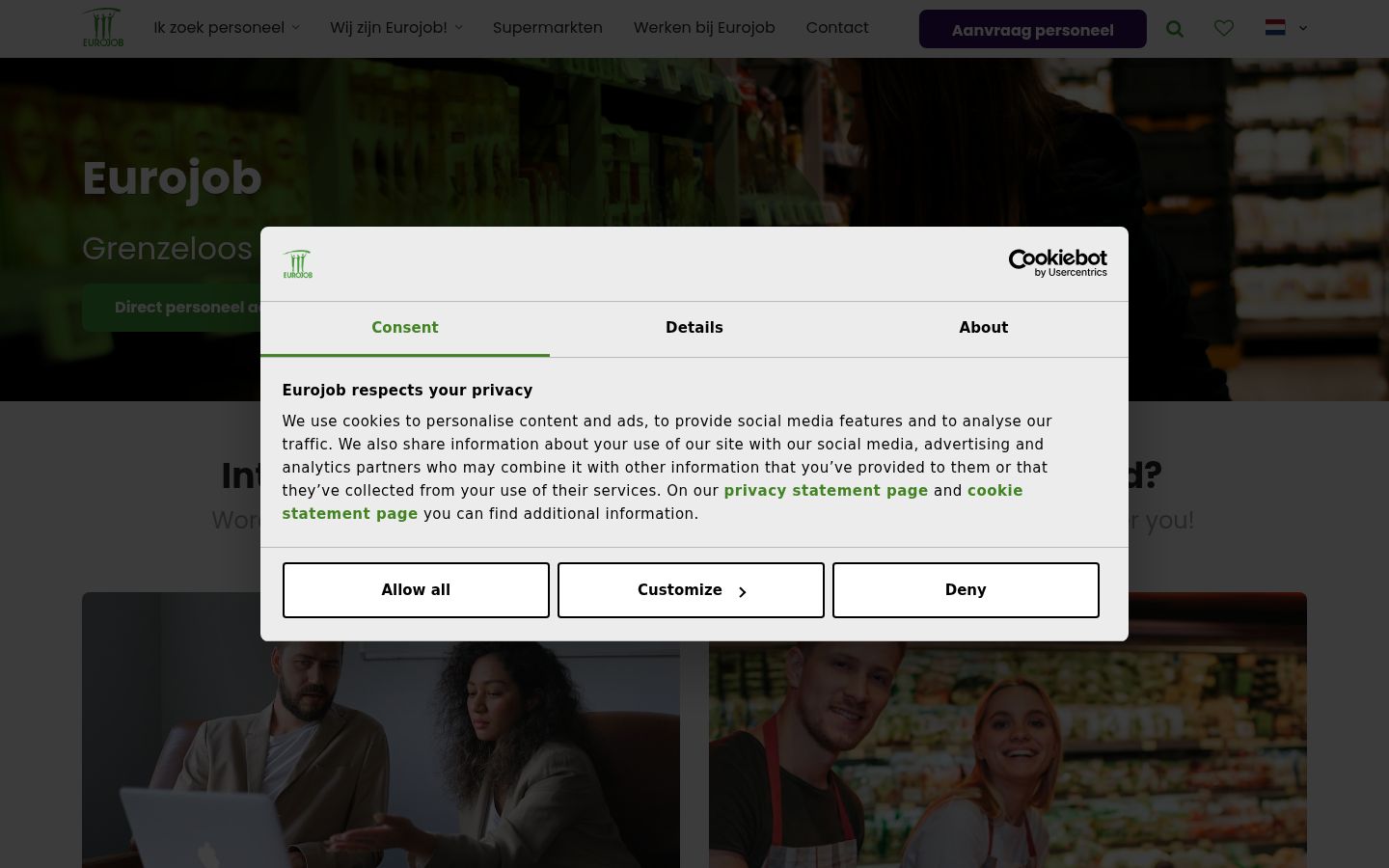Deny cookies with the Deny button
Image resolution: width=1389 pixels, height=868 pixels.
966,590
